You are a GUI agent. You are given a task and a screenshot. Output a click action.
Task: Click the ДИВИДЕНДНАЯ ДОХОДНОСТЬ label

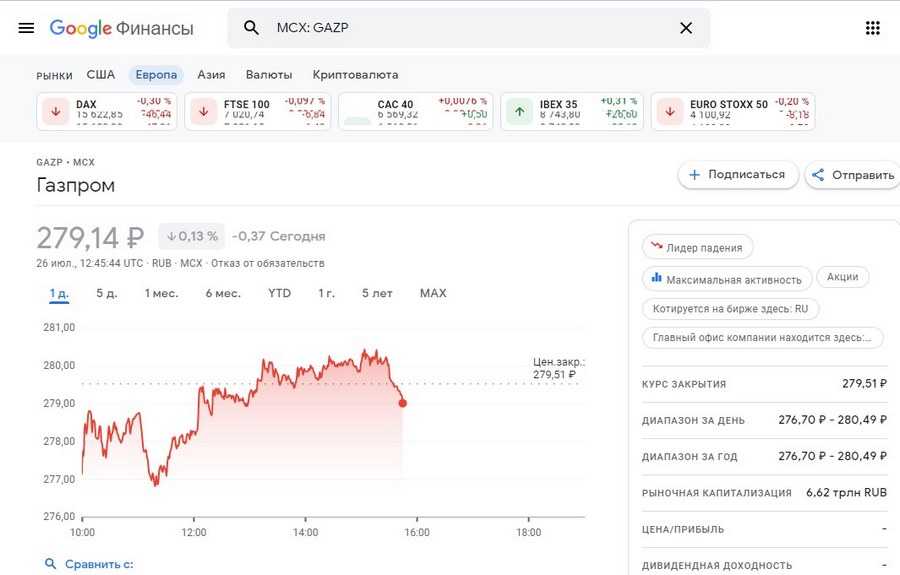tap(717, 566)
